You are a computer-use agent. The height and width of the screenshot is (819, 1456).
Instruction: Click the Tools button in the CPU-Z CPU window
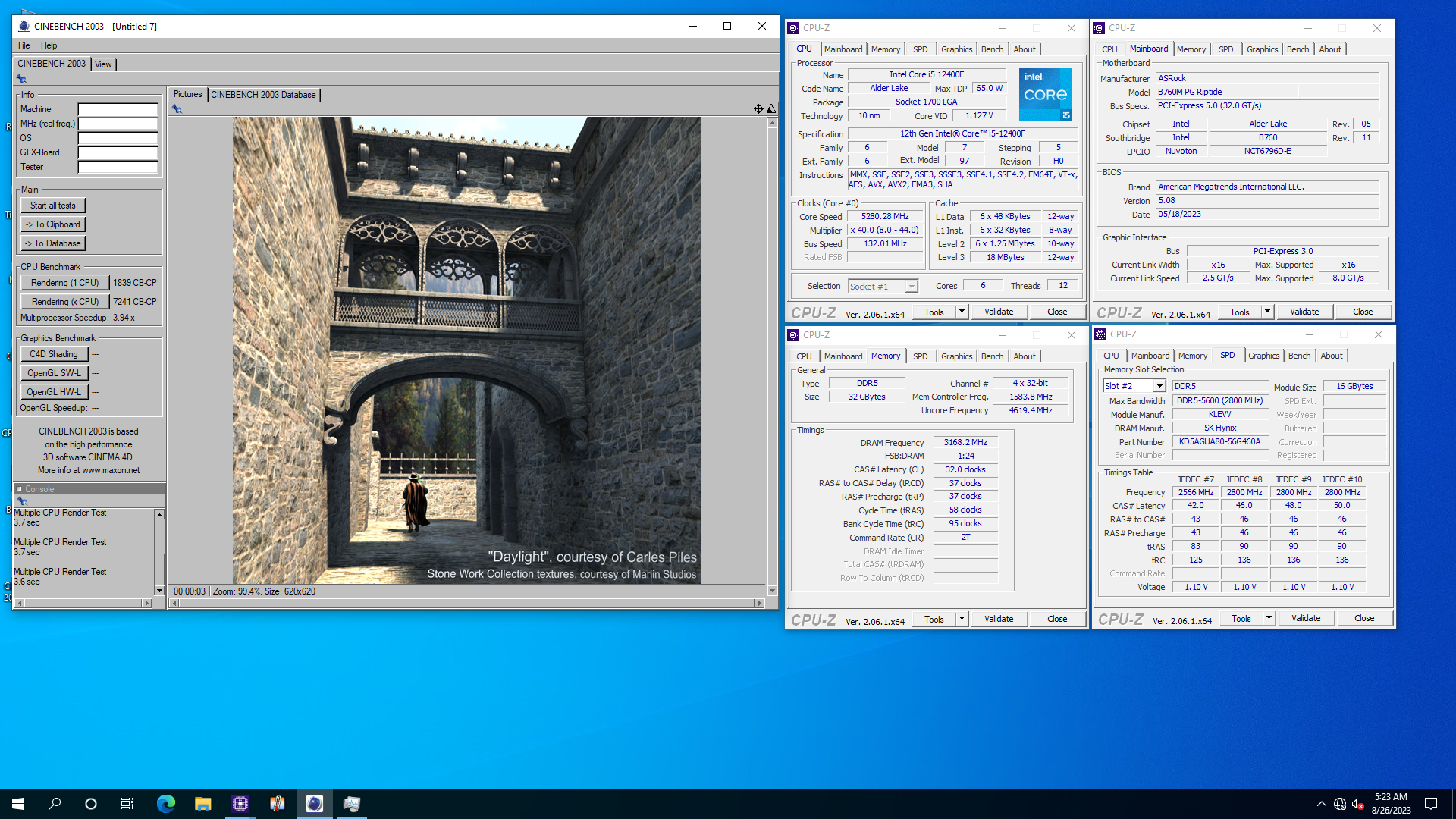point(934,312)
